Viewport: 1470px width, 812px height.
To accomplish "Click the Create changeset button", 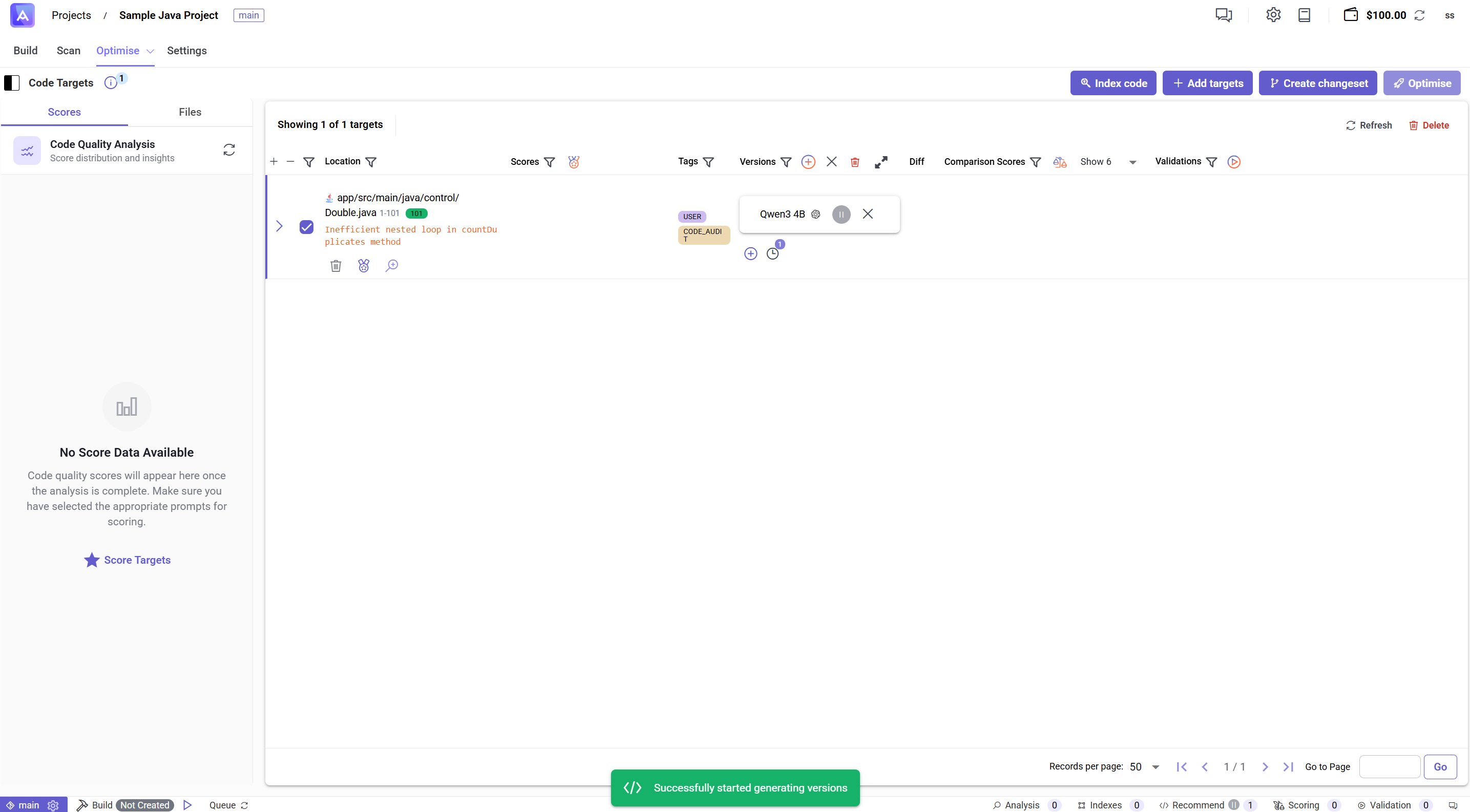I will click(x=1317, y=82).
